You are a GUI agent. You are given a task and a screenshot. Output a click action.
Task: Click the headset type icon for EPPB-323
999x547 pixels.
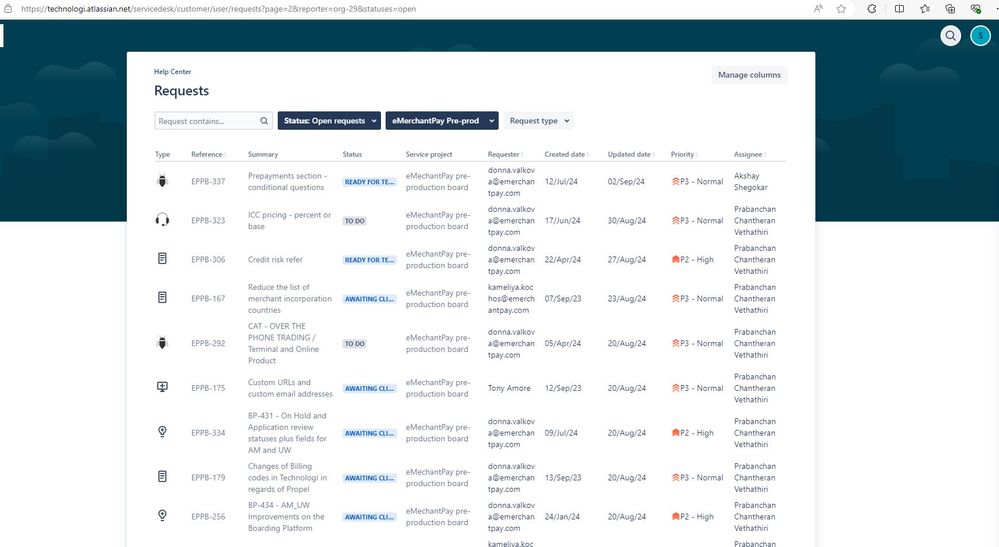[x=162, y=220]
